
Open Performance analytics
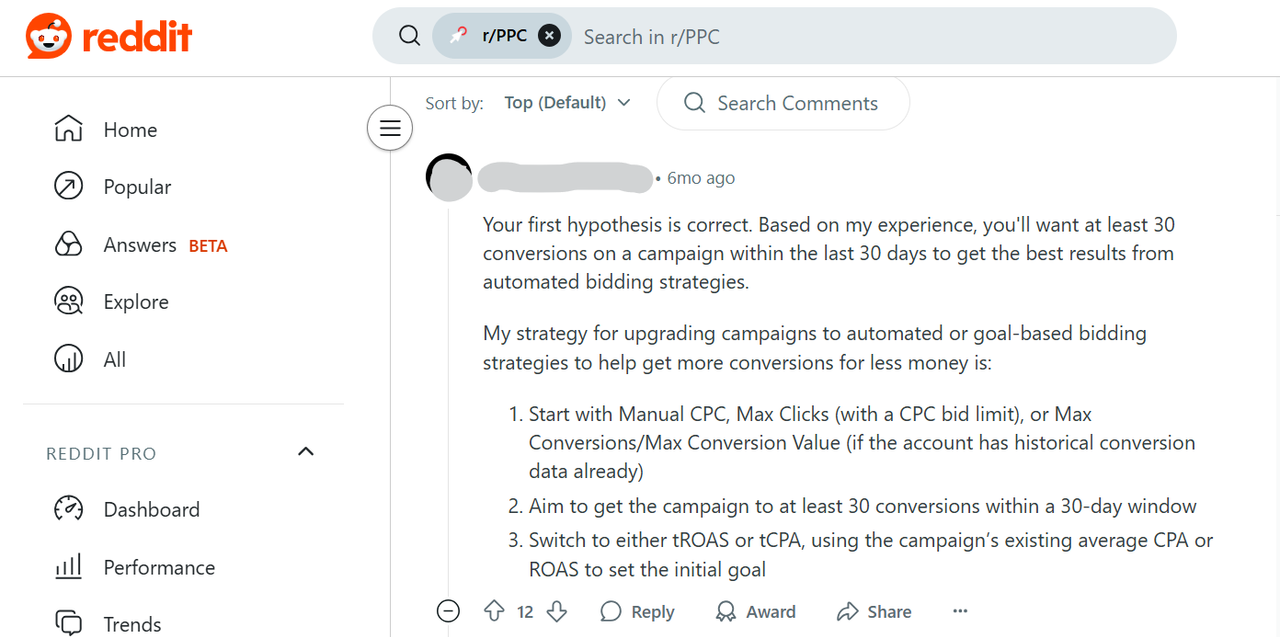pyautogui.click(x=159, y=568)
